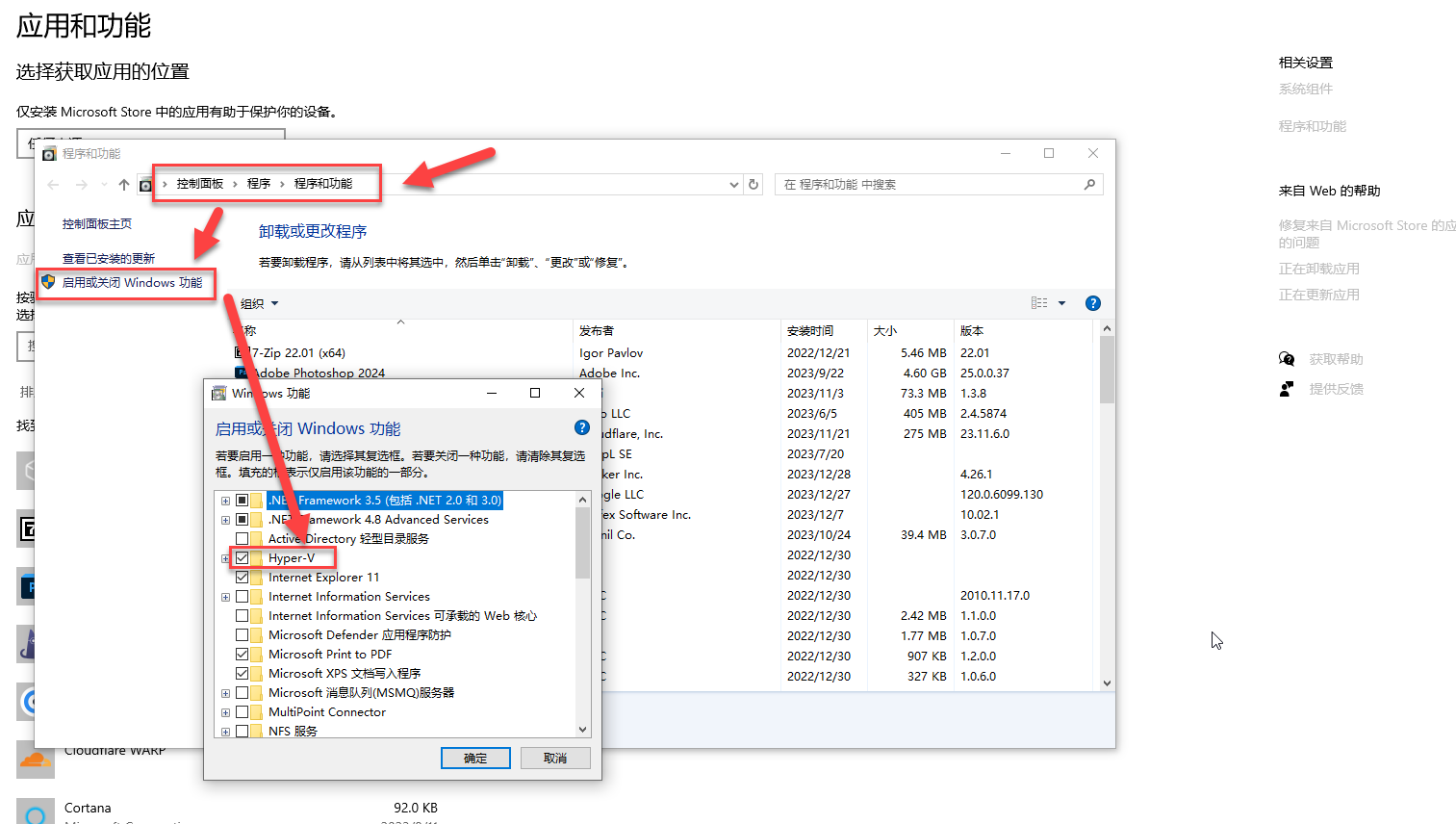This screenshot has width=1456, height=824.
Task: Toggle the Internet Information Services checkbox
Action: [242, 597]
